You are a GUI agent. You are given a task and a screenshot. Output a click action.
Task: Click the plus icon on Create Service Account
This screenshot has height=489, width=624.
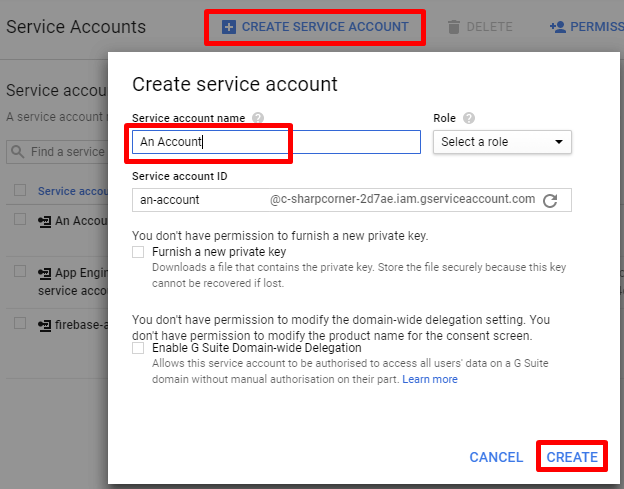[229, 27]
